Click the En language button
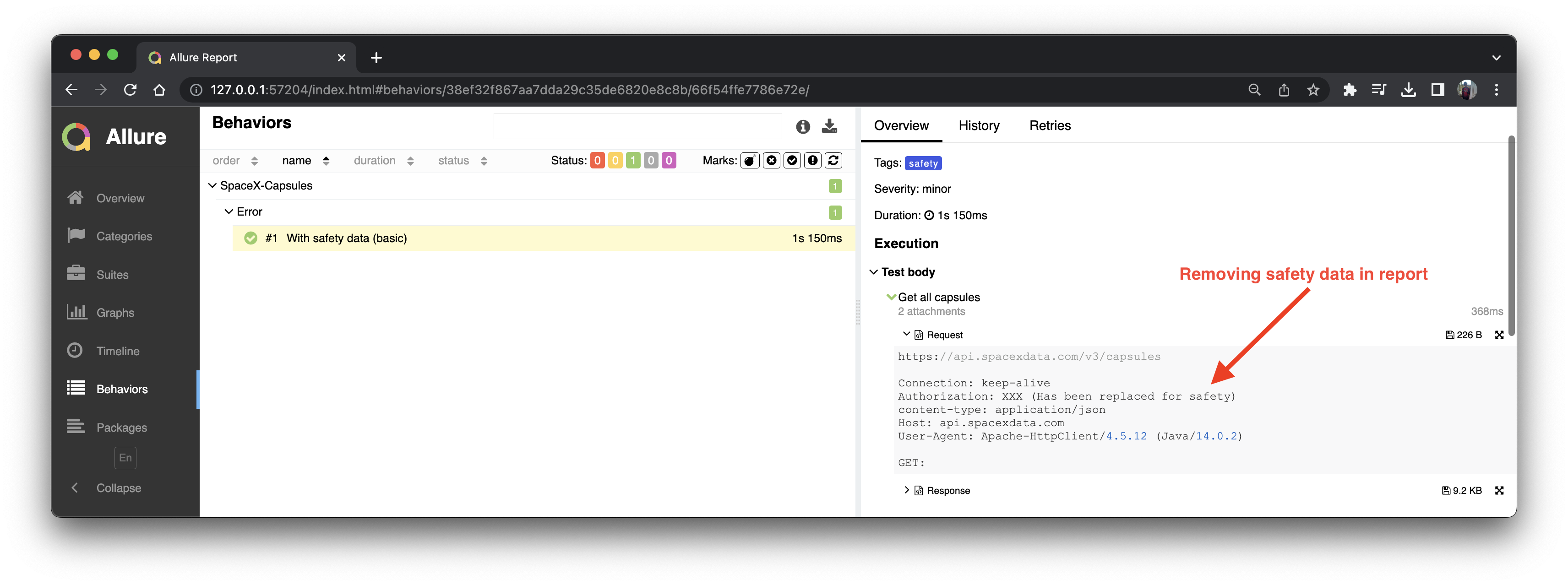The width and height of the screenshot is (1568, 585). [125, 458]
